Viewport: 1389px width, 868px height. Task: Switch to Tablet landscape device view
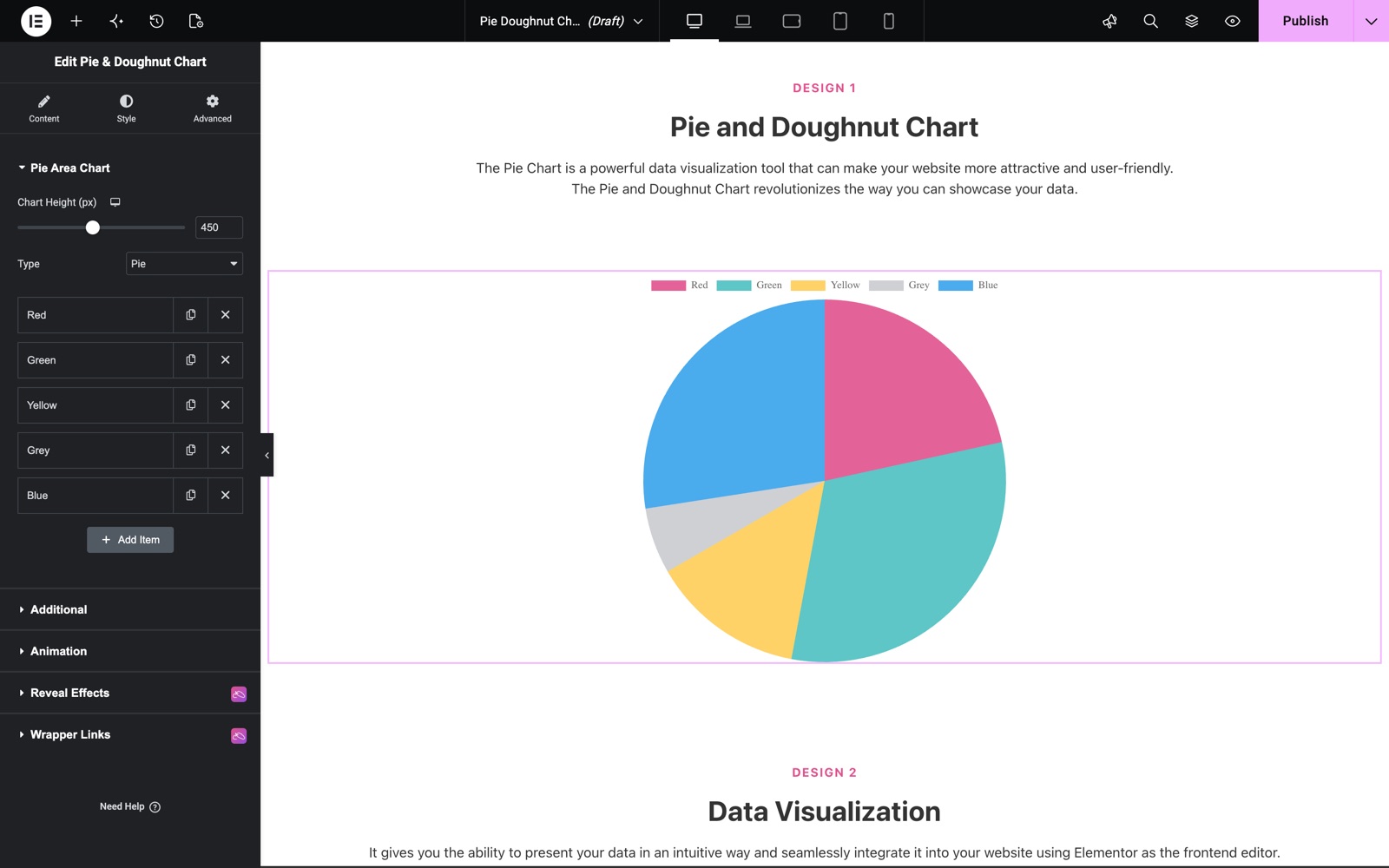click(792, 21)
